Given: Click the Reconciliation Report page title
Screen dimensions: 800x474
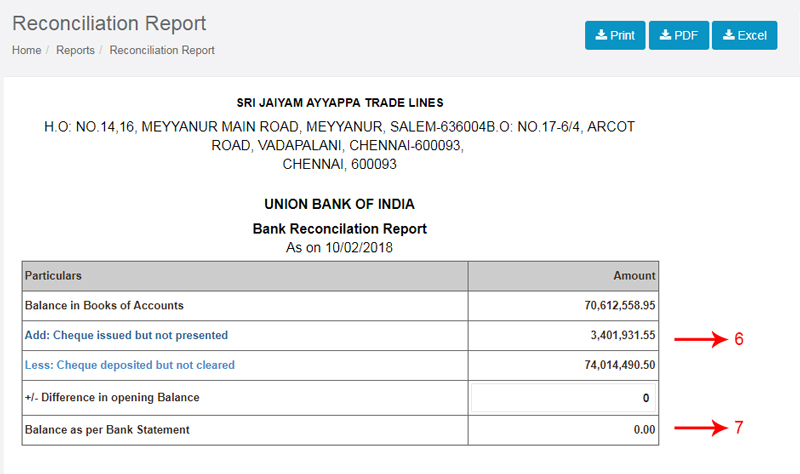Looking at the screenshot, I should [109, 23].
